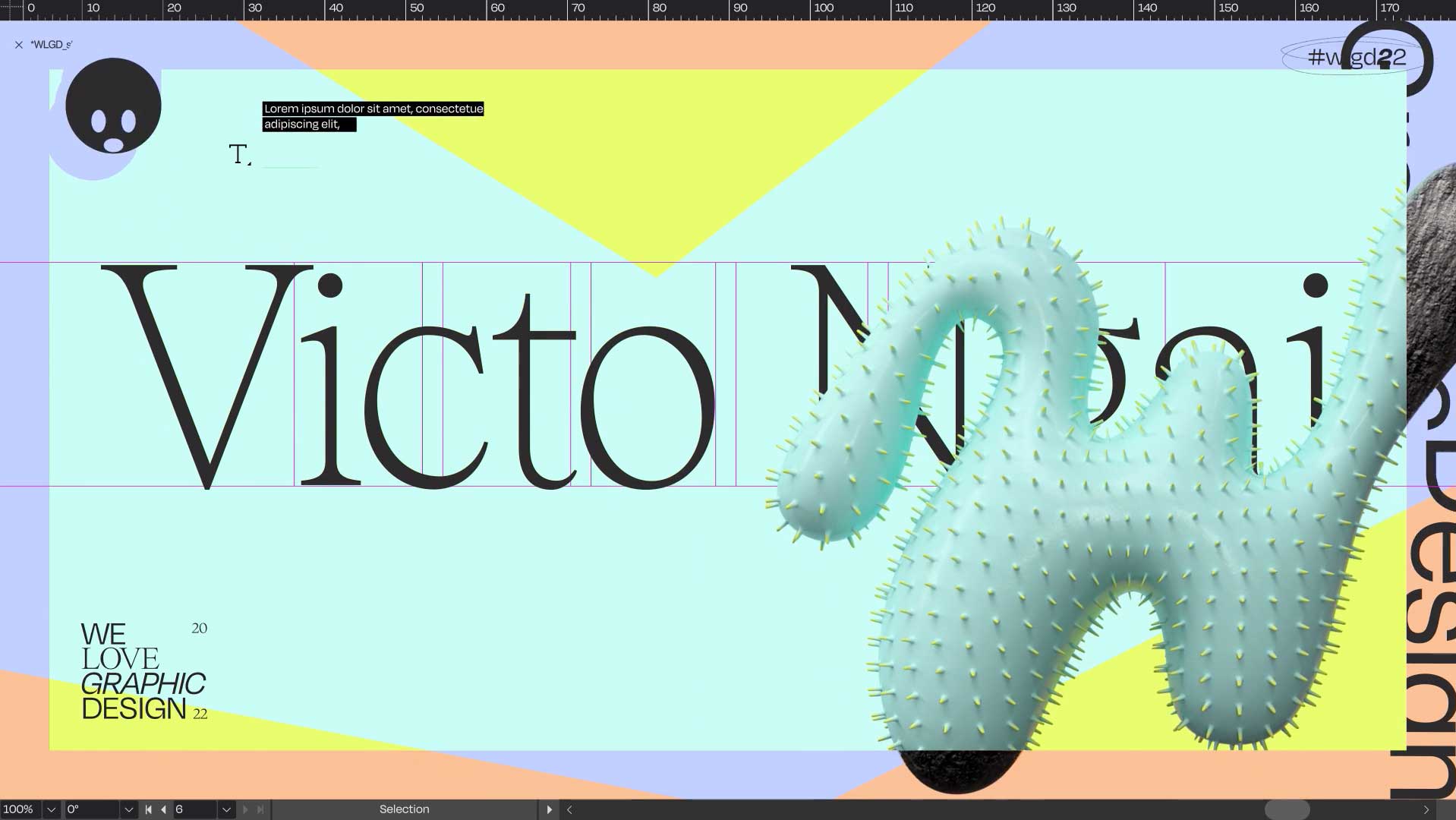
Task: Go to the previous page
Action: [x=163, y=809]
